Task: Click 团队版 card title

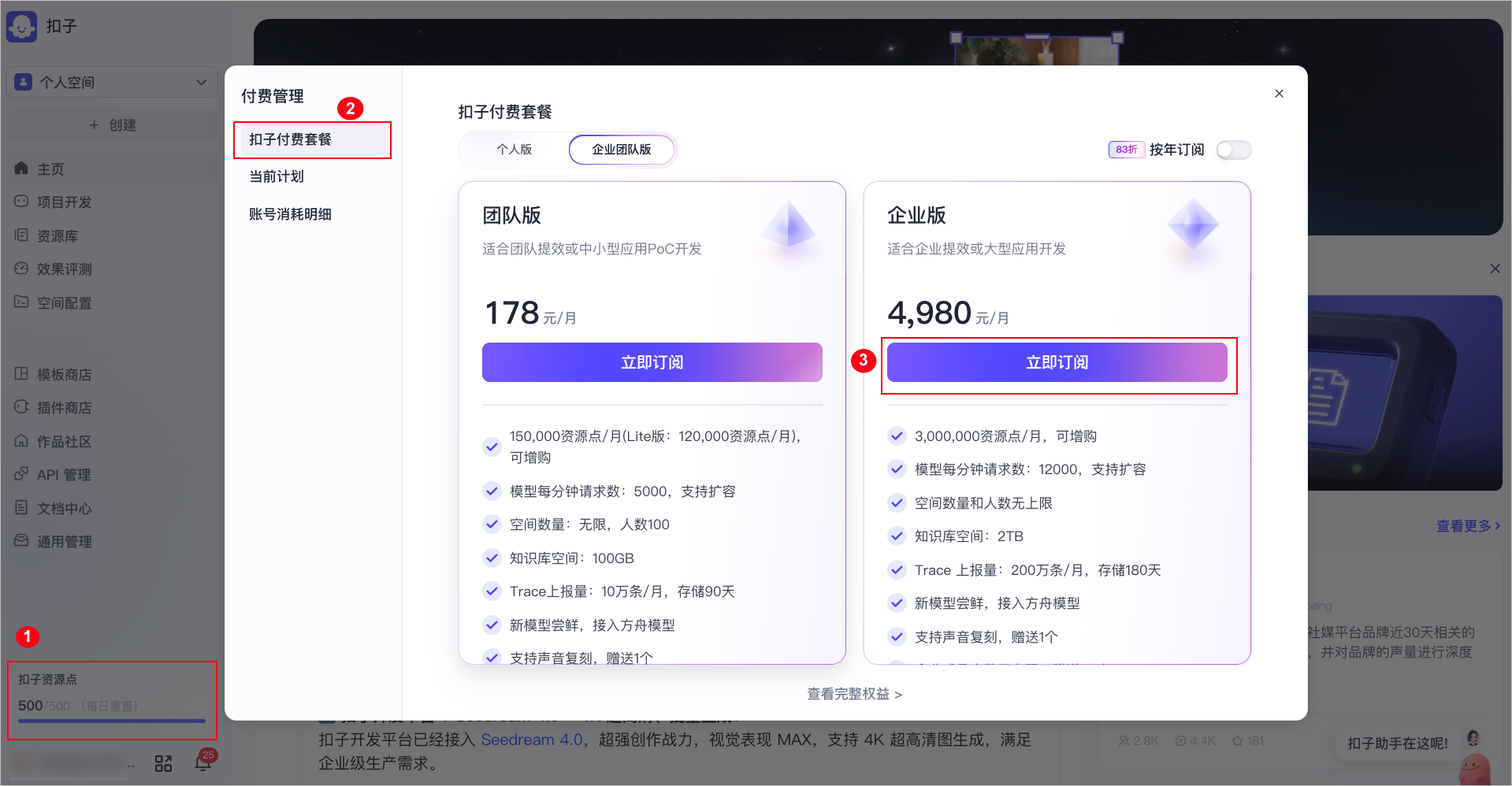Action: pyautogui.click(x=512, y=216)
